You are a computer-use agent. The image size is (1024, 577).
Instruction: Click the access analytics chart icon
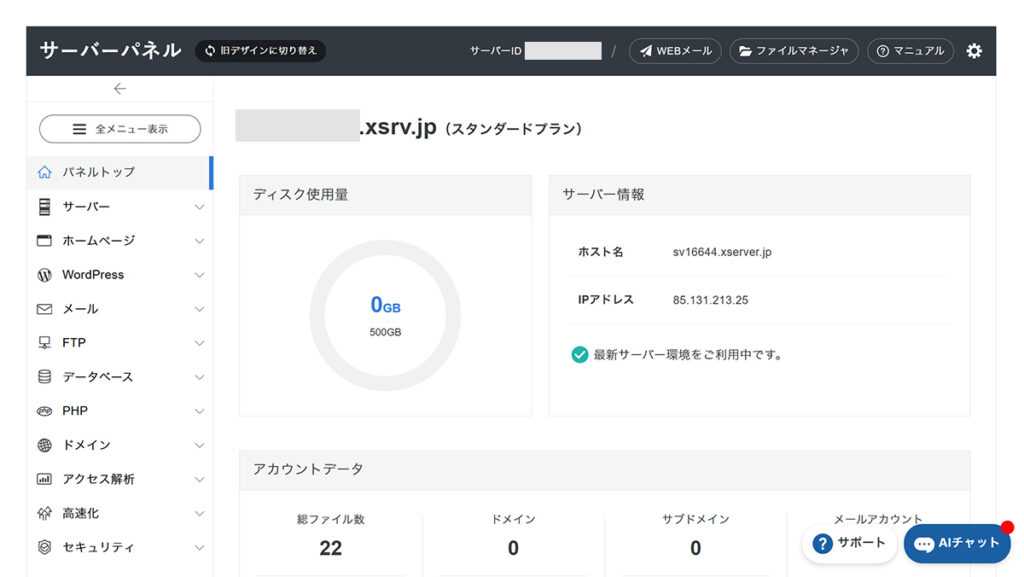click(44, 479)
